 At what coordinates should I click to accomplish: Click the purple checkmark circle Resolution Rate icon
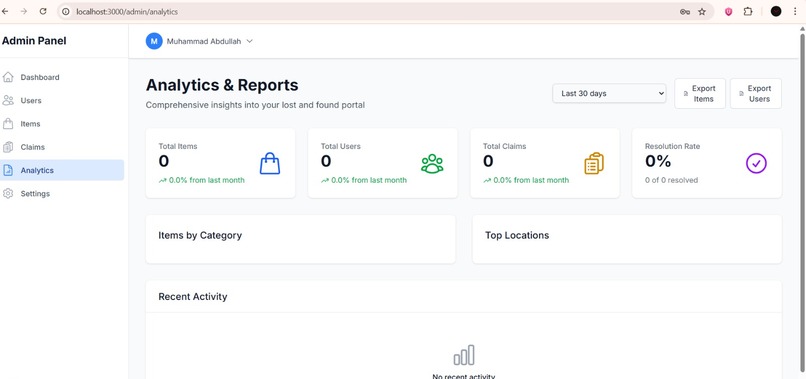pos(756,164)
